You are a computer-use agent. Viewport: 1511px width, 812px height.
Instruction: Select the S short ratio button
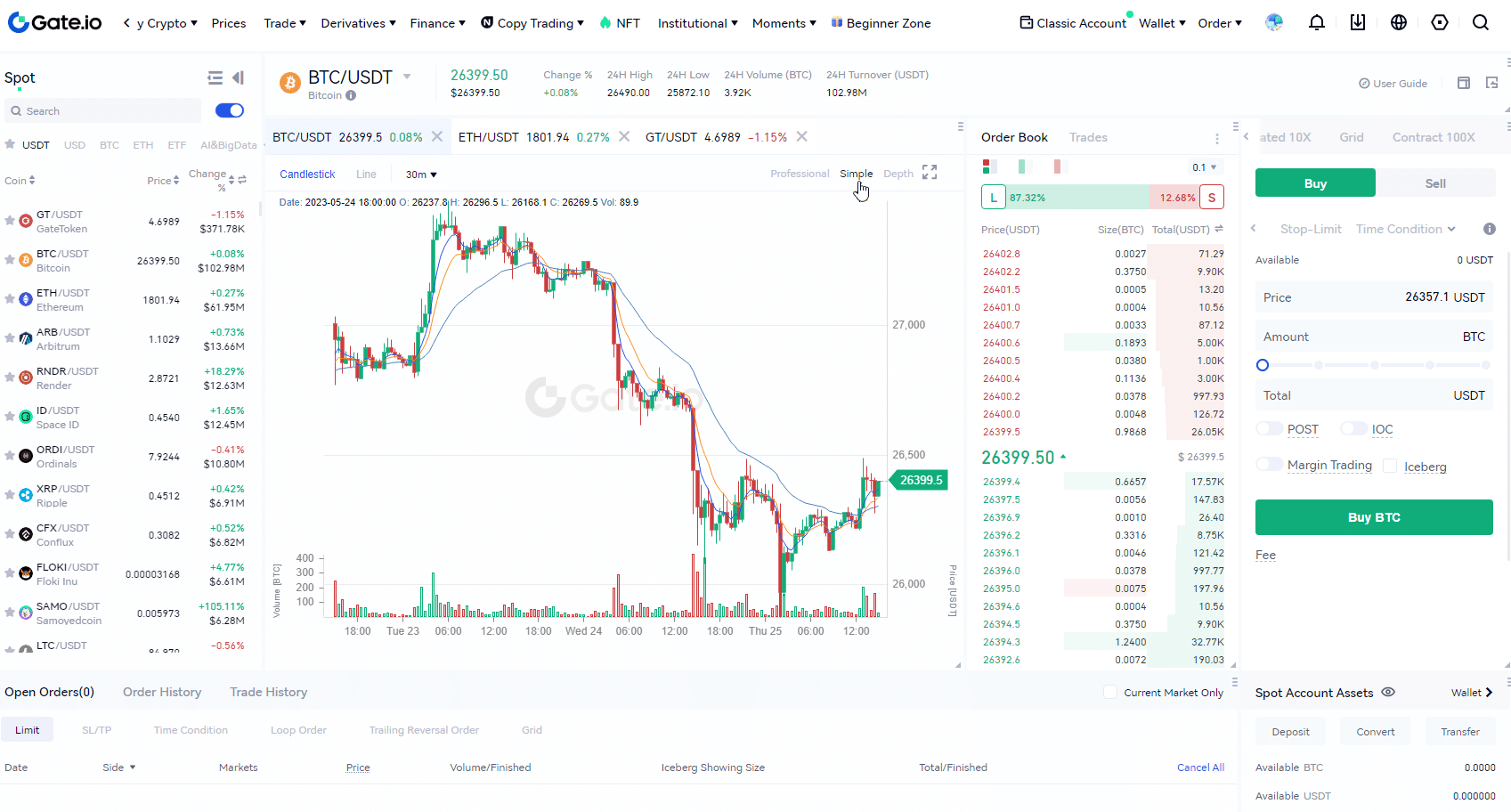coord(1212,198)
